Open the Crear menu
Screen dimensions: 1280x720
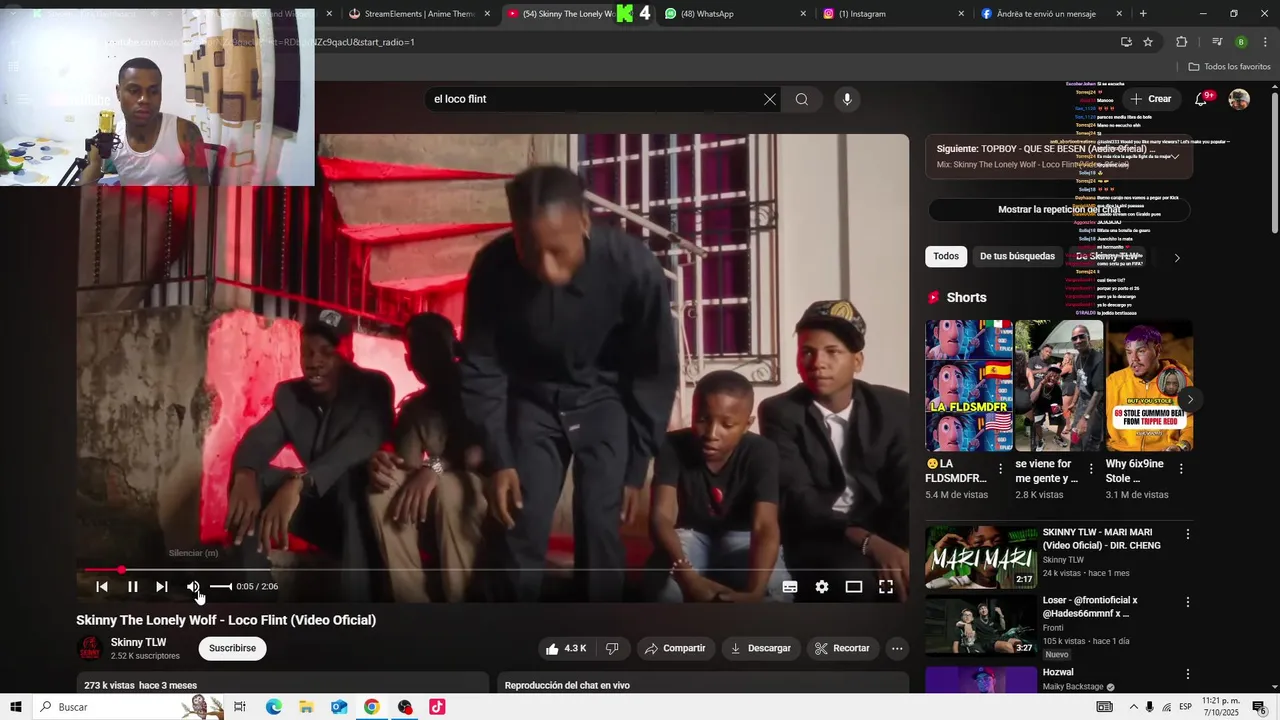click(1150, 99)
